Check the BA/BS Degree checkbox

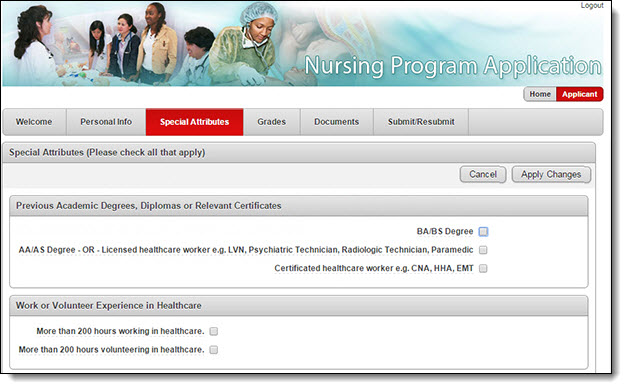pyautogui.click(x=483, y=231)
